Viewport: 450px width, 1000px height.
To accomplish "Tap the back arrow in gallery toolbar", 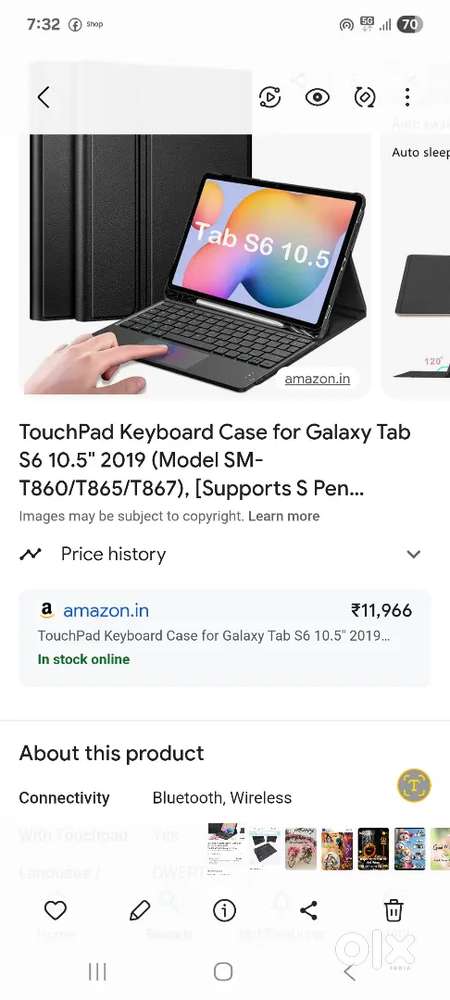I will tap(43, 98).
